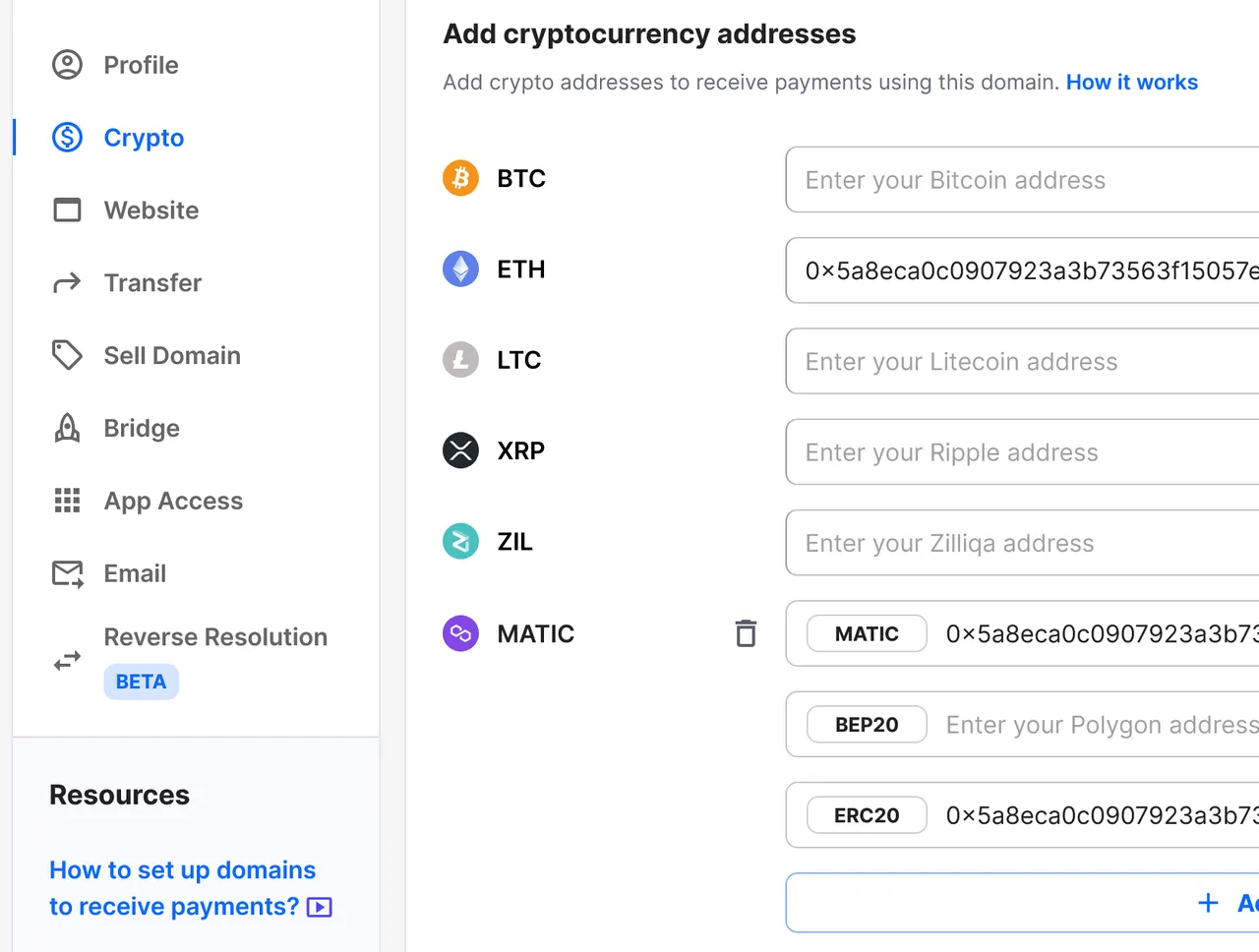
Task: Click the Email envelope icon
Action: click(67, 573)
